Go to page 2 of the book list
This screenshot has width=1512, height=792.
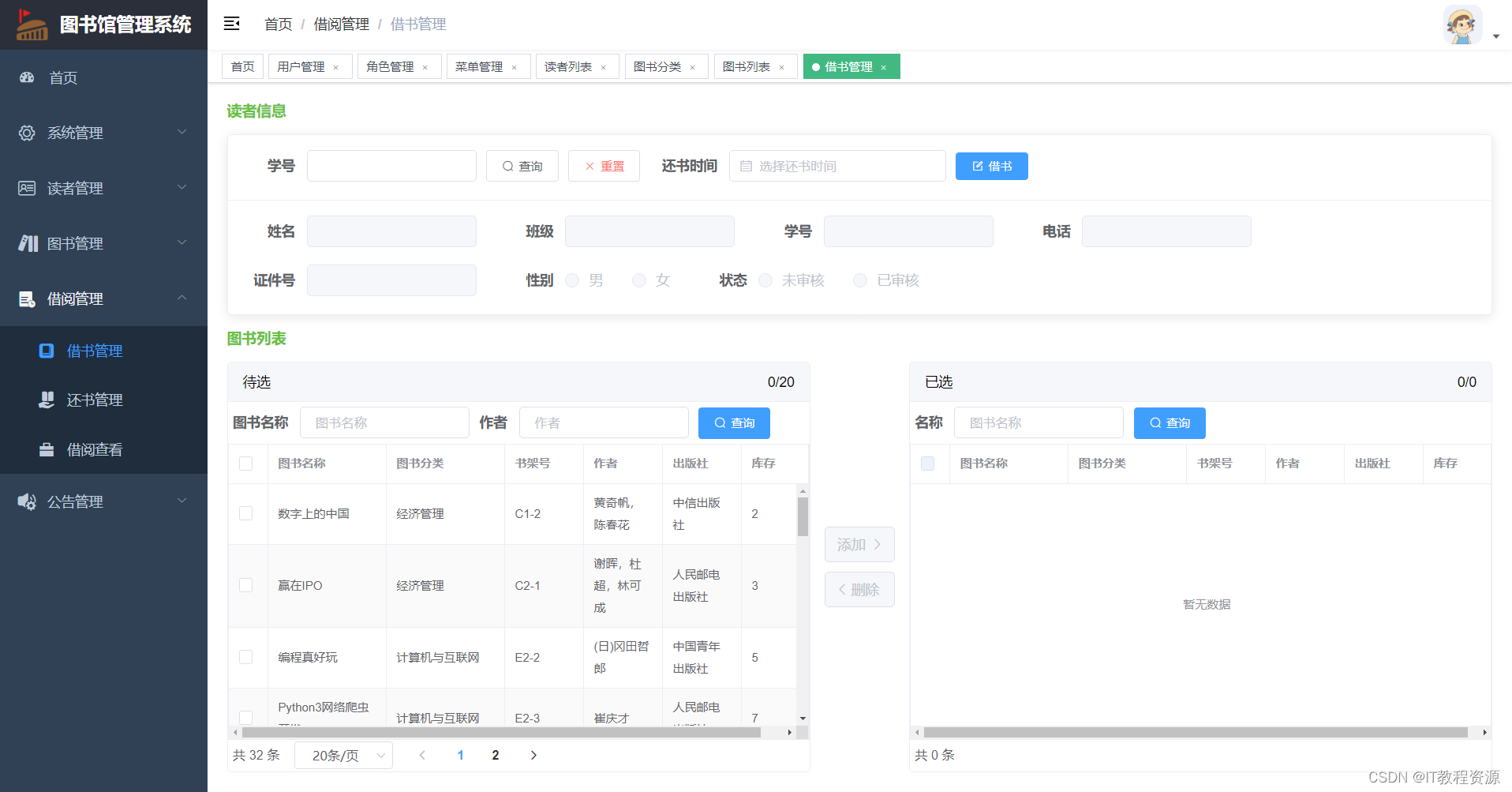pos(496,755)
